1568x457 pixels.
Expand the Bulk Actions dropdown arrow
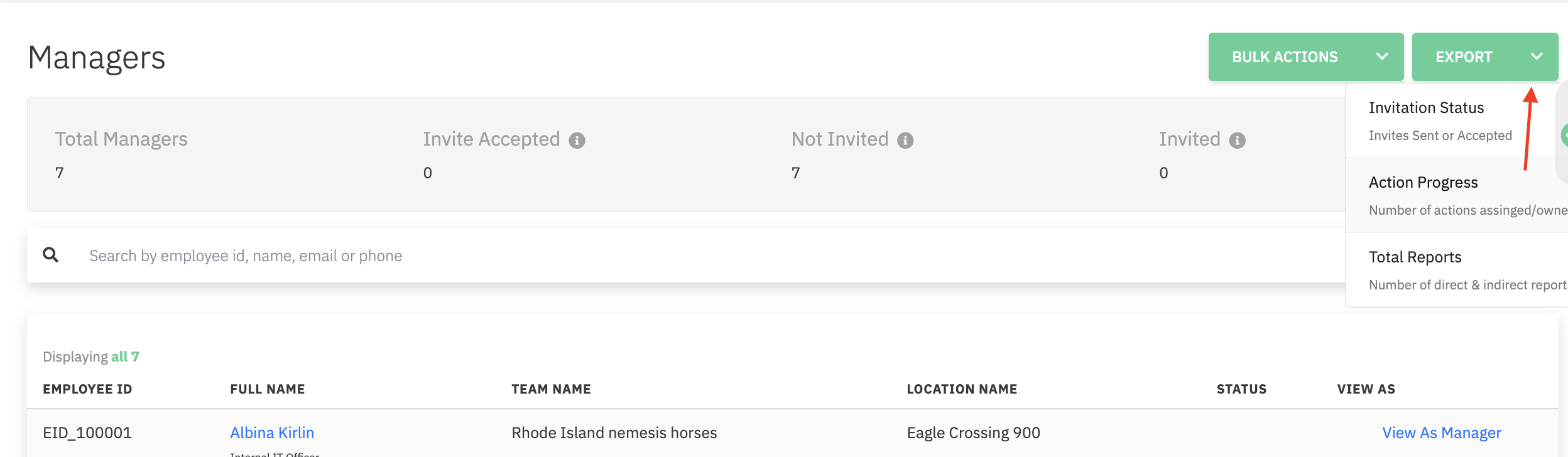[x=1382, y=57]
